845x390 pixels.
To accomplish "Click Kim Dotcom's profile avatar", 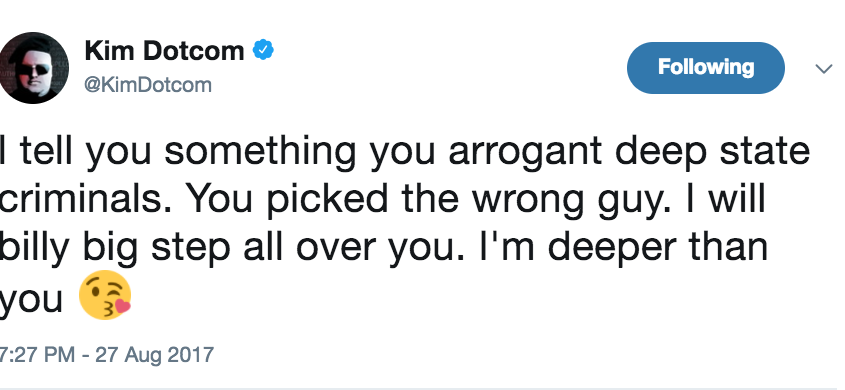I will 34,68.
